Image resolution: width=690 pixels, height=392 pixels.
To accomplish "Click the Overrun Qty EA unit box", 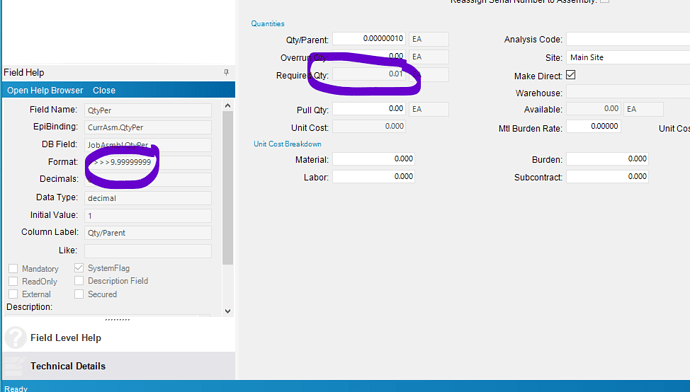I will tap(429, 57).
